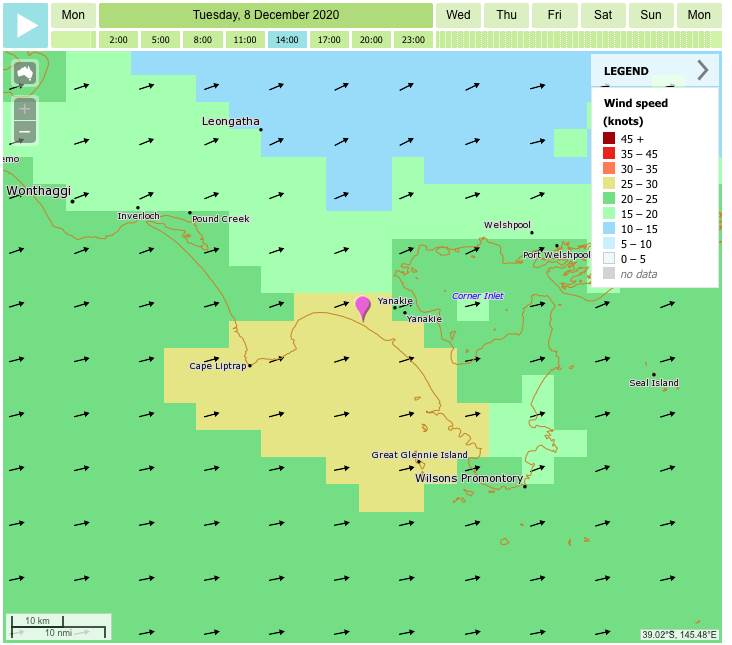Go to the previous Mon day tab

[73, 15]
